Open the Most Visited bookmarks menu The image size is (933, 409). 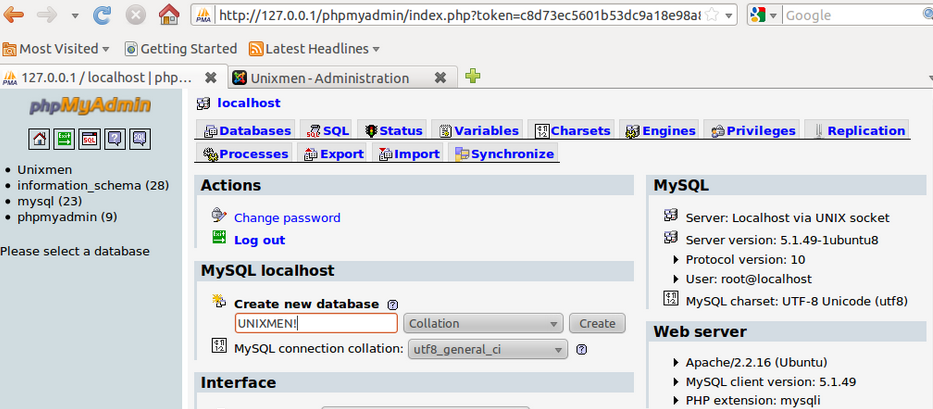tap(57, 49)
